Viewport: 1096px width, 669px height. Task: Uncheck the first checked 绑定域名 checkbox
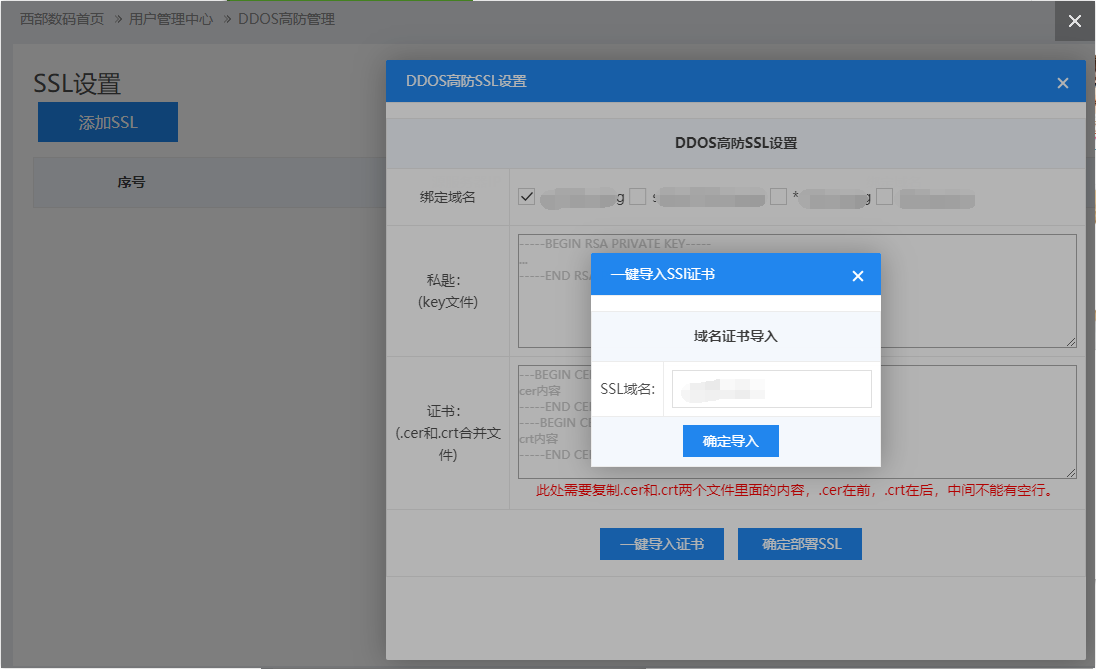(527, 197)
